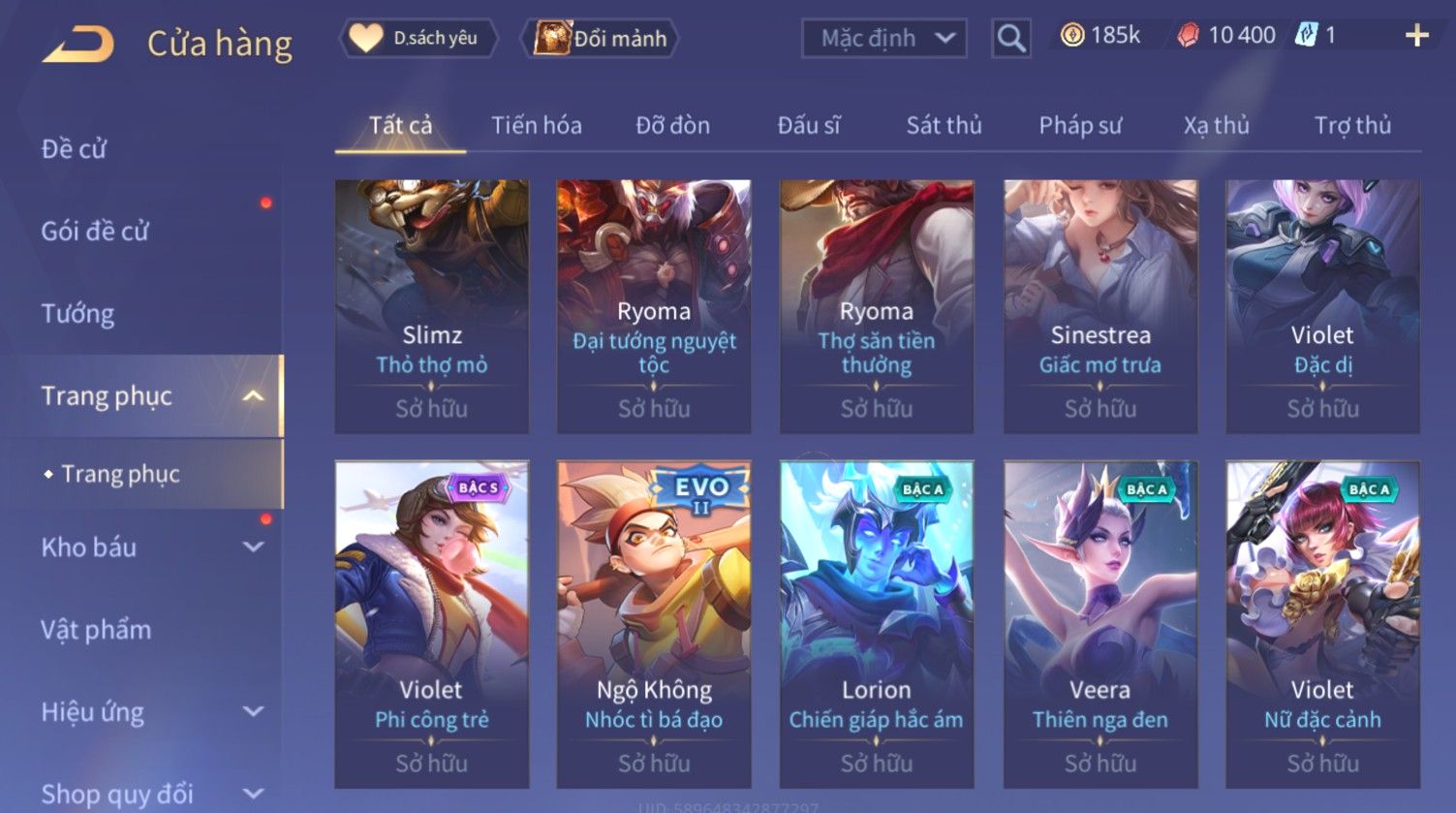This screenshot has width=1456, height=813.
Task: Open the search magnifier icon
Action: (1010, 39)
